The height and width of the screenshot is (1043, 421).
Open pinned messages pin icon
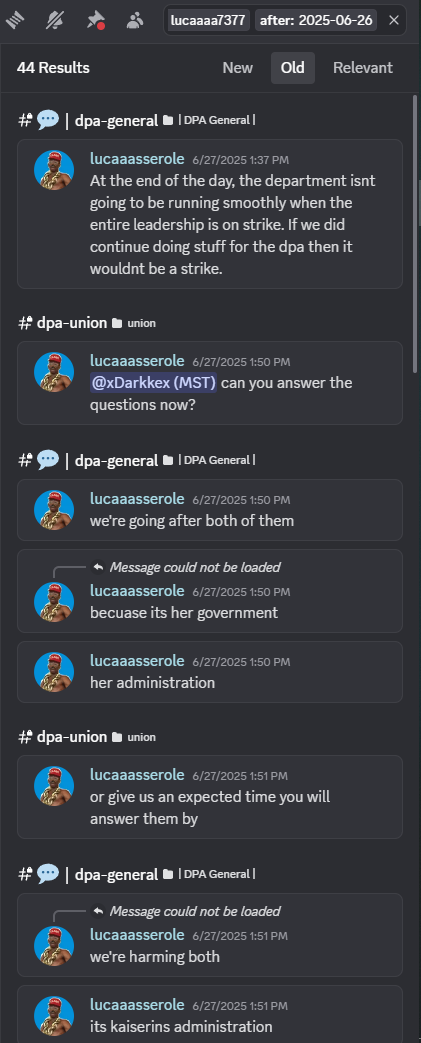click(x=95, y=21)
